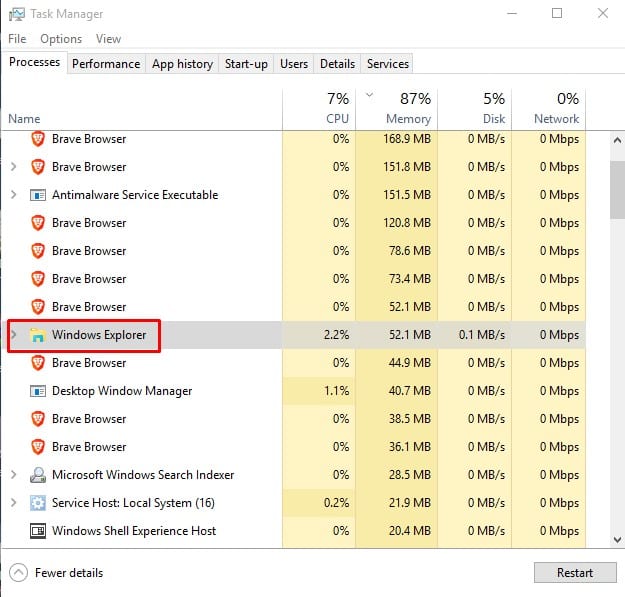Expand Antimalware Service Executable process
This screenshot has height=597, width=625.
tap(14, 195)
